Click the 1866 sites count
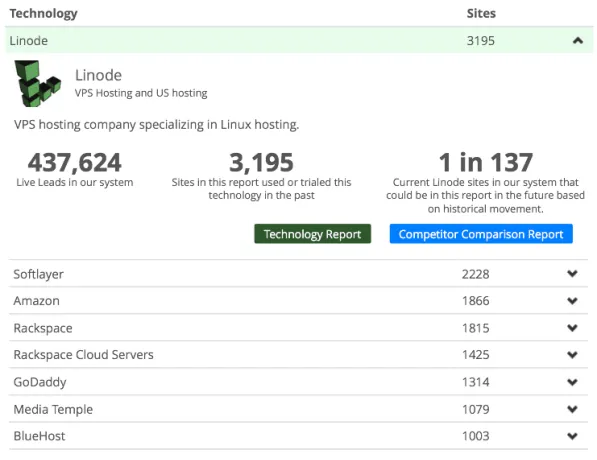The width and height of the screenshot is (597, 460). click(476, 301)
